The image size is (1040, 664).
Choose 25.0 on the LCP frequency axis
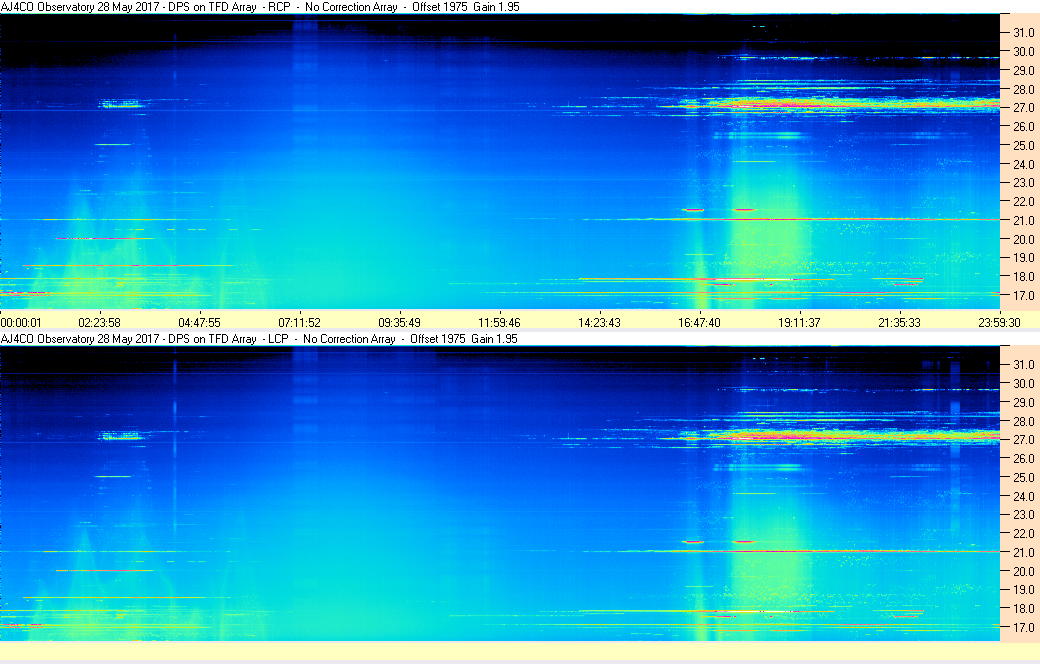point(1023,478)
